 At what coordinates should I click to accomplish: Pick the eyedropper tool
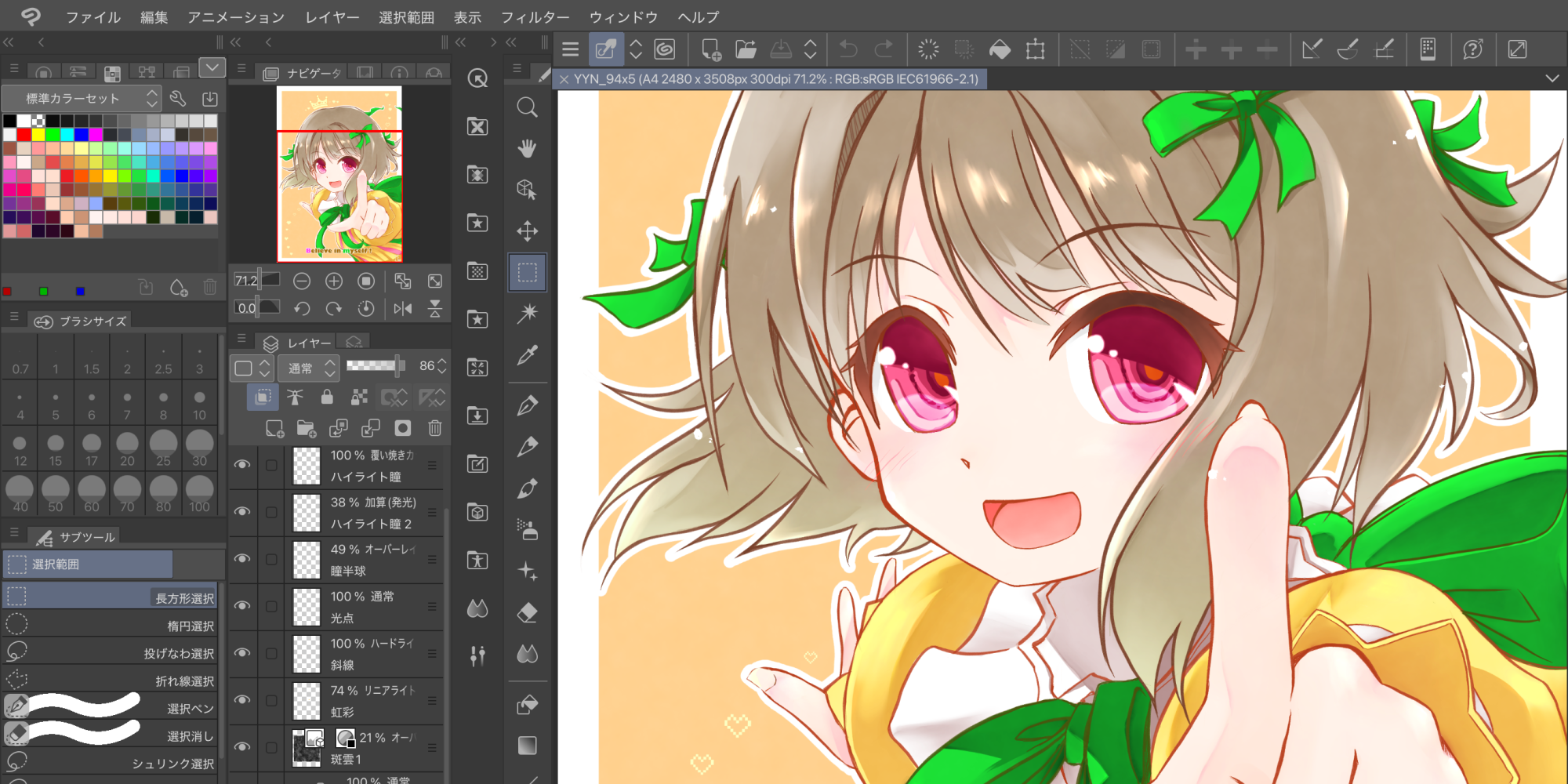tap(527, 355)
